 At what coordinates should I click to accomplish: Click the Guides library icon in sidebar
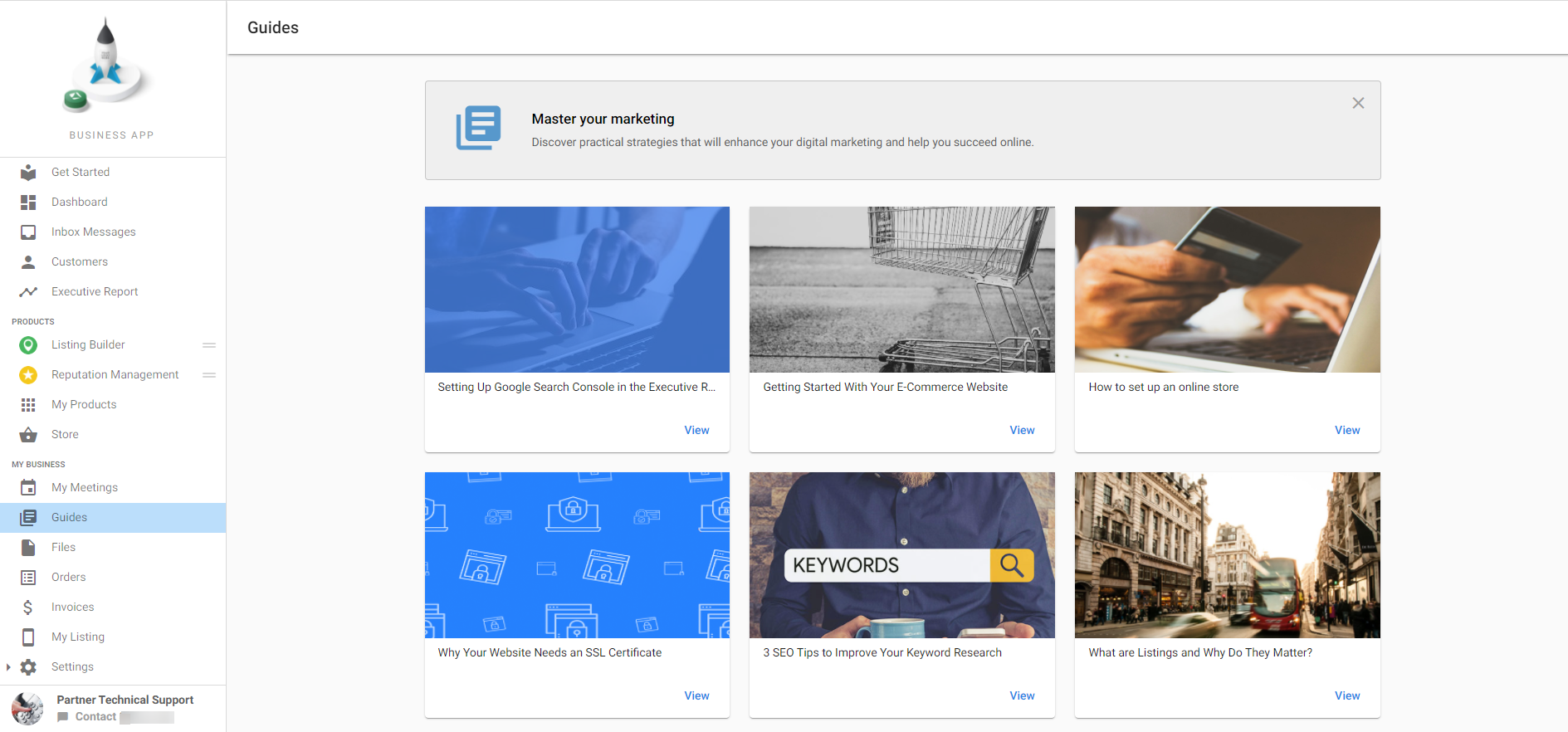[x=28, y=517]
